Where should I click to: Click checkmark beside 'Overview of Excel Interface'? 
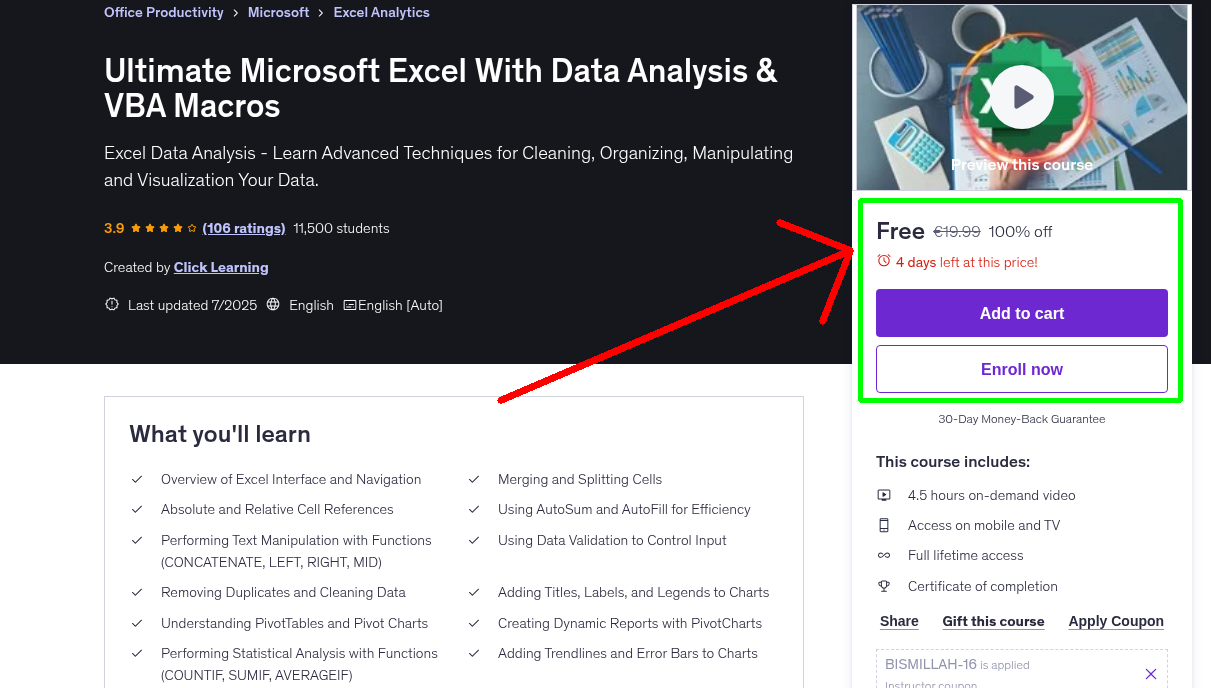pos(137,479)
